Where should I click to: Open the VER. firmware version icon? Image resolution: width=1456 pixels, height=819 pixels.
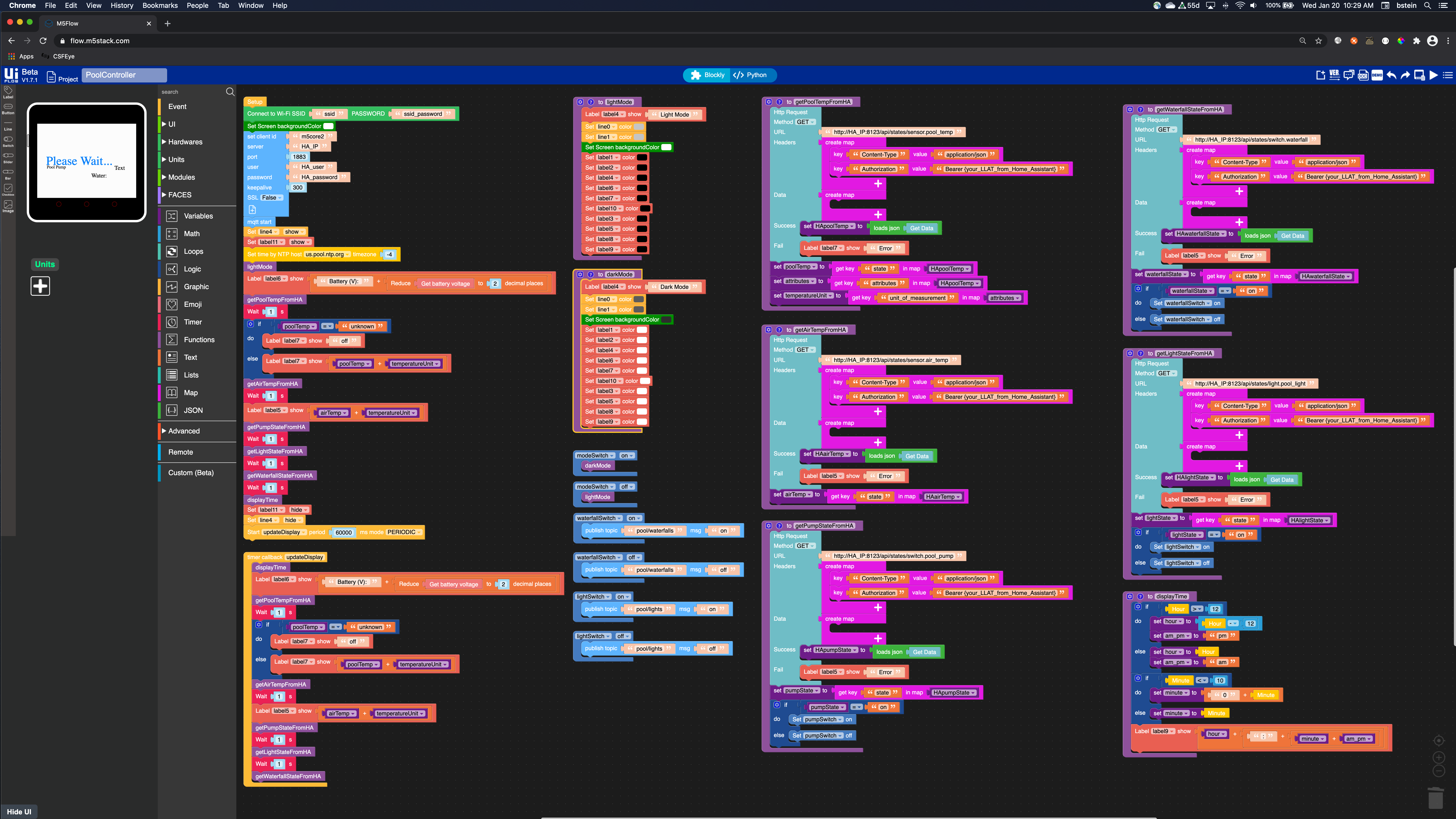pyautogui.click(x=1335, y=75)
